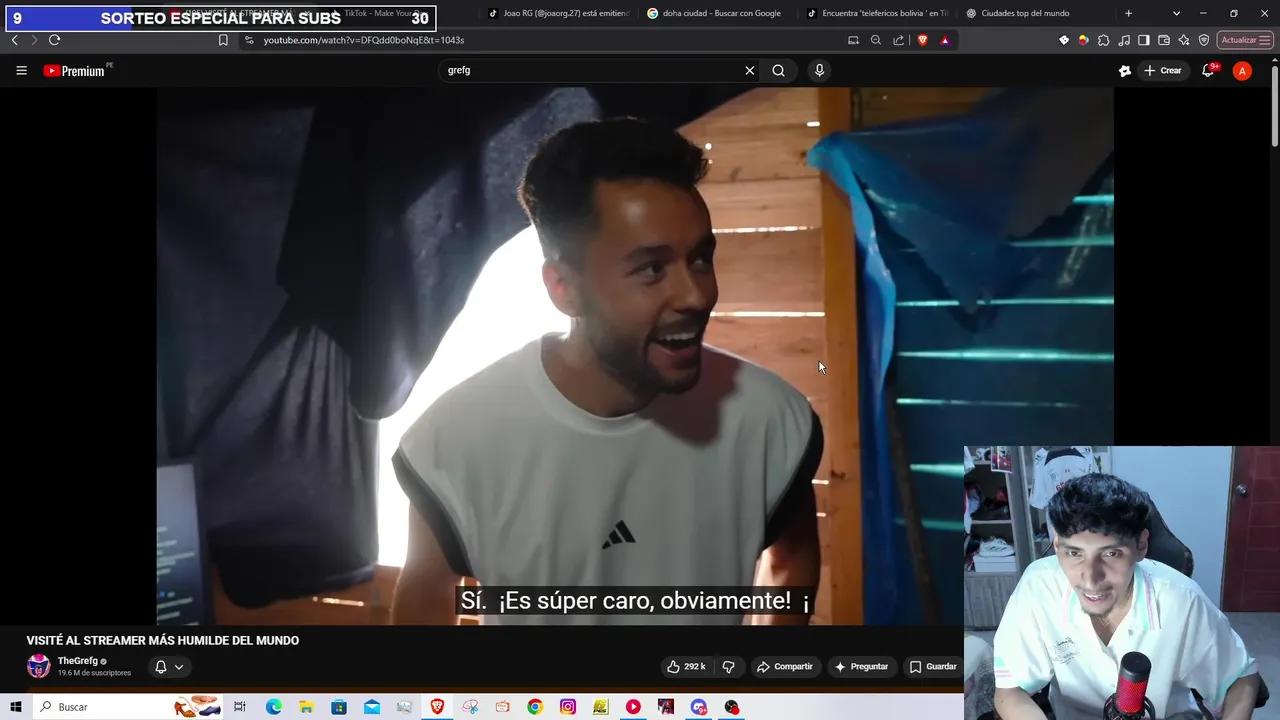Open Microsoft Store from taskbar
The width and height of the screenshot is (1280, 720).
tap(339, 707)
